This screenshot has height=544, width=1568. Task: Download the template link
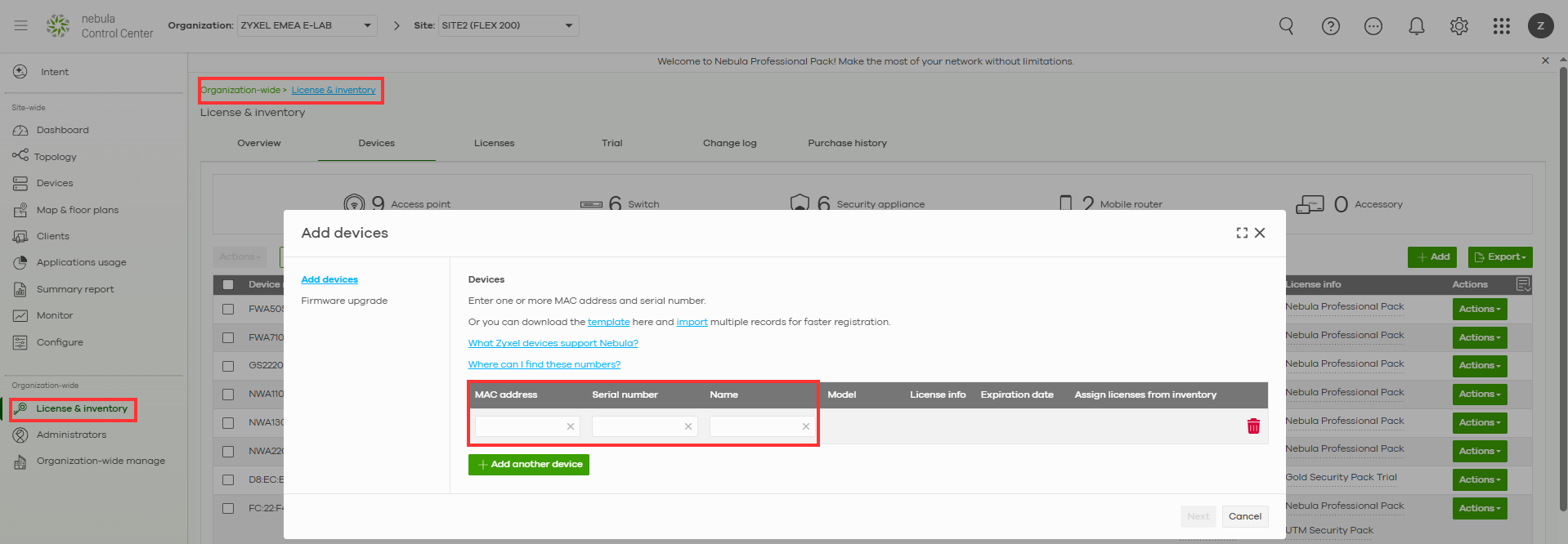click(608, 322)
